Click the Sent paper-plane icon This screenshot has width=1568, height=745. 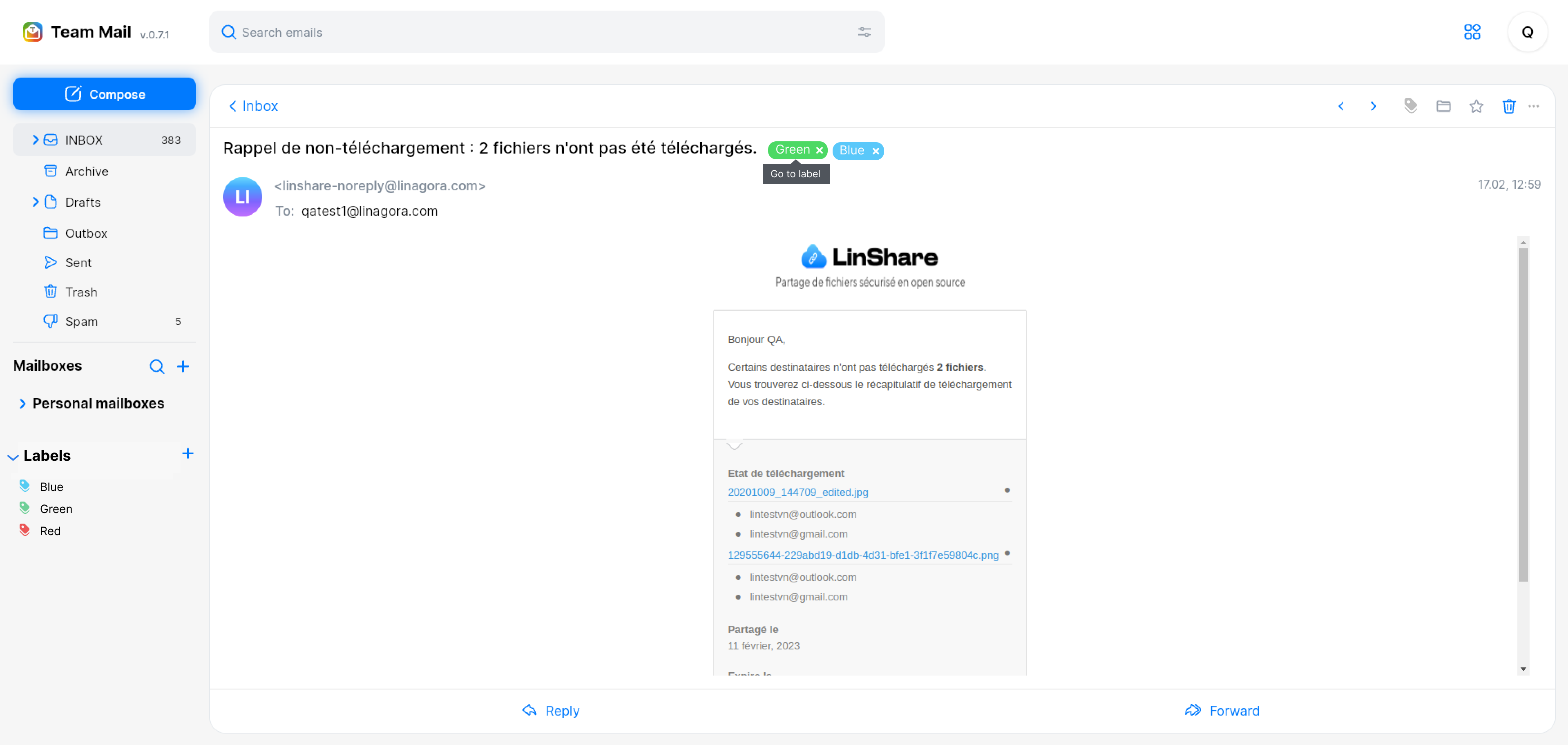(x=51, y=262)
